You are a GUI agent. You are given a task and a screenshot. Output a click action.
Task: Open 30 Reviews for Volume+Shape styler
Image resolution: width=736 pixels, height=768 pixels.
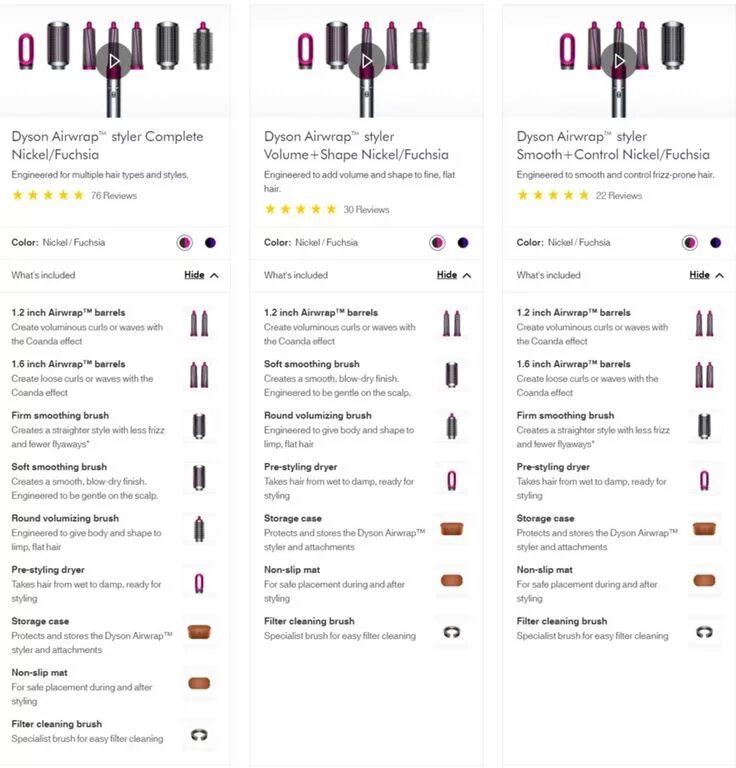point(366,210)
